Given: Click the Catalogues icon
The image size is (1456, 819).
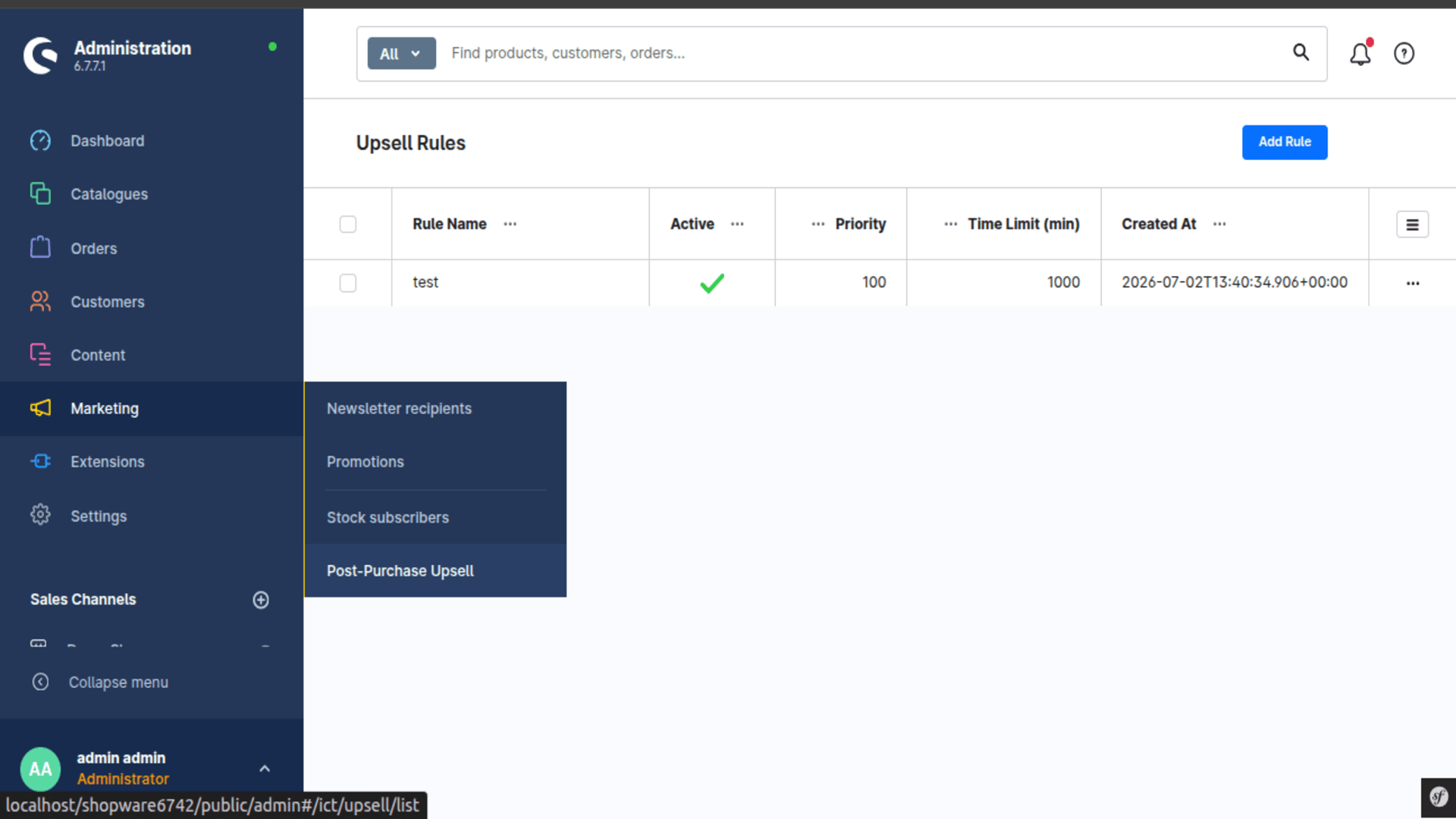Looking at the screenshot, I should tap(40, 193).
